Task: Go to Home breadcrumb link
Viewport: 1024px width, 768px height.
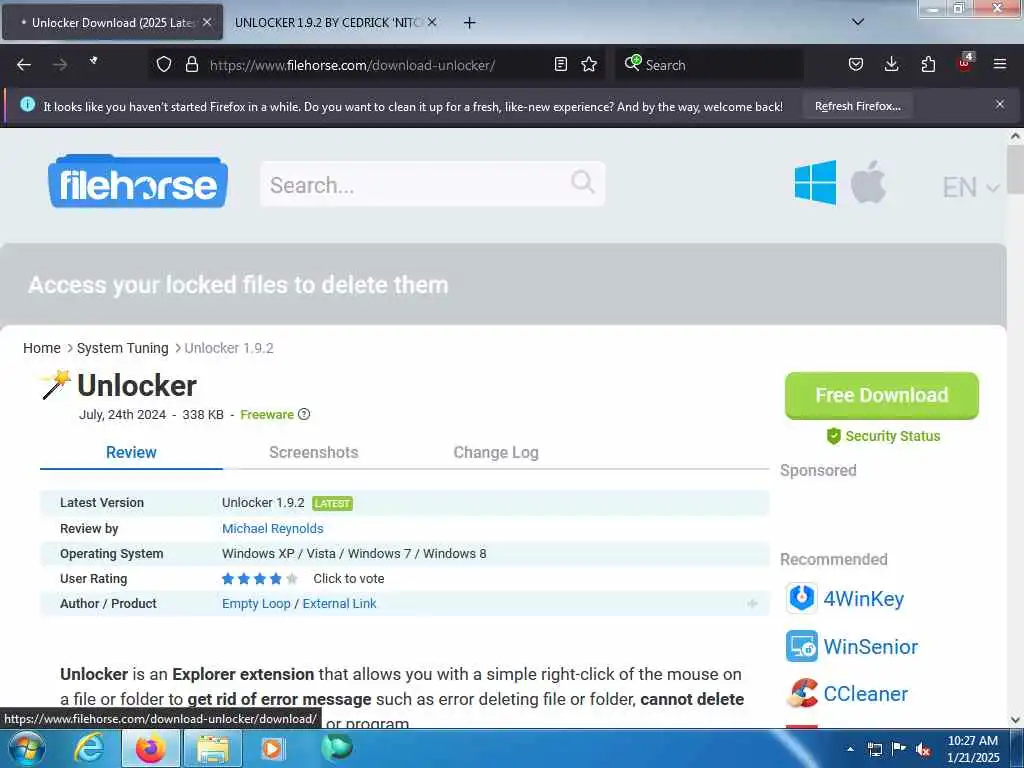Action: [x=42, y=348]
